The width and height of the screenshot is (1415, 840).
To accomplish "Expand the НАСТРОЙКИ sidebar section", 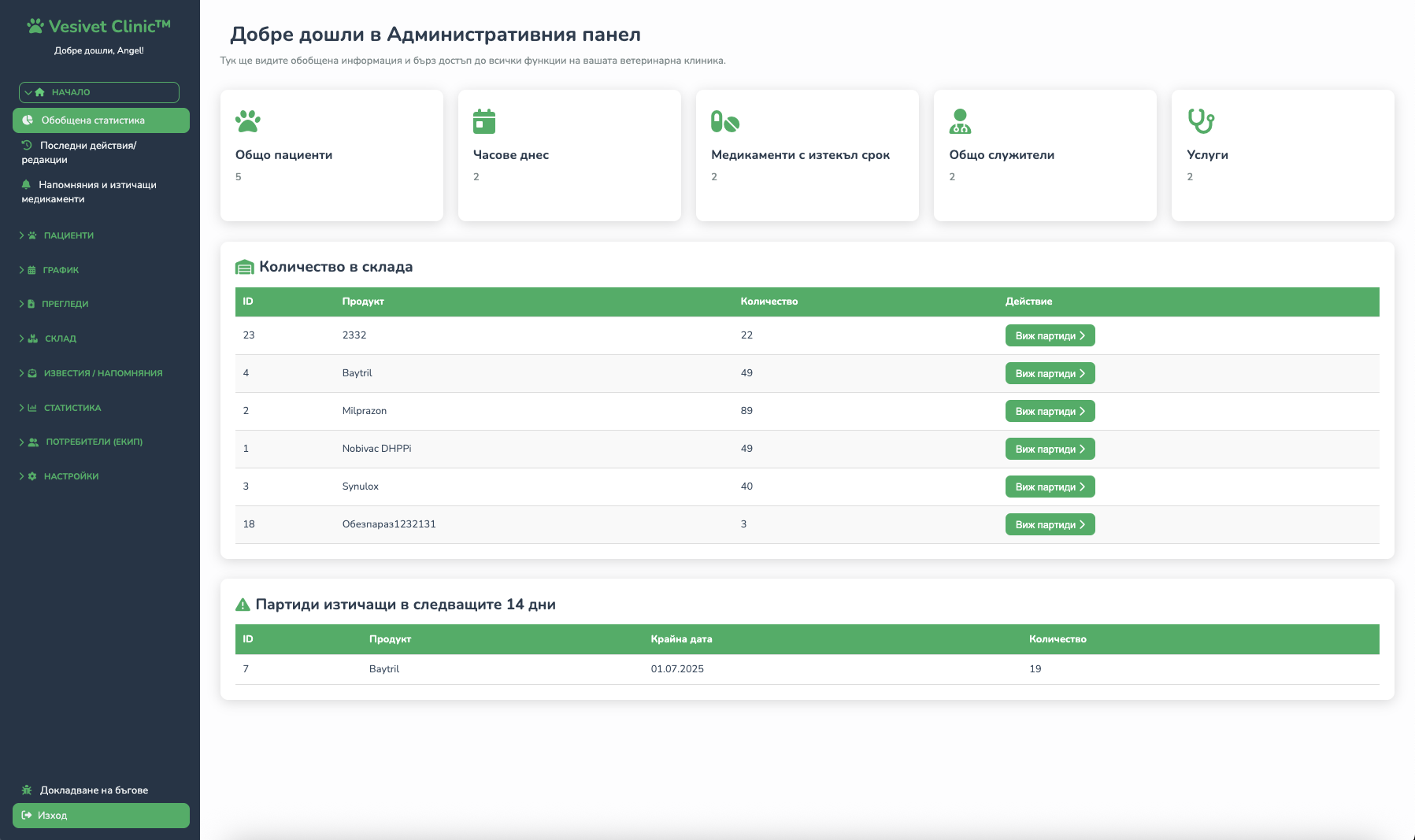I will click(71, 476).
